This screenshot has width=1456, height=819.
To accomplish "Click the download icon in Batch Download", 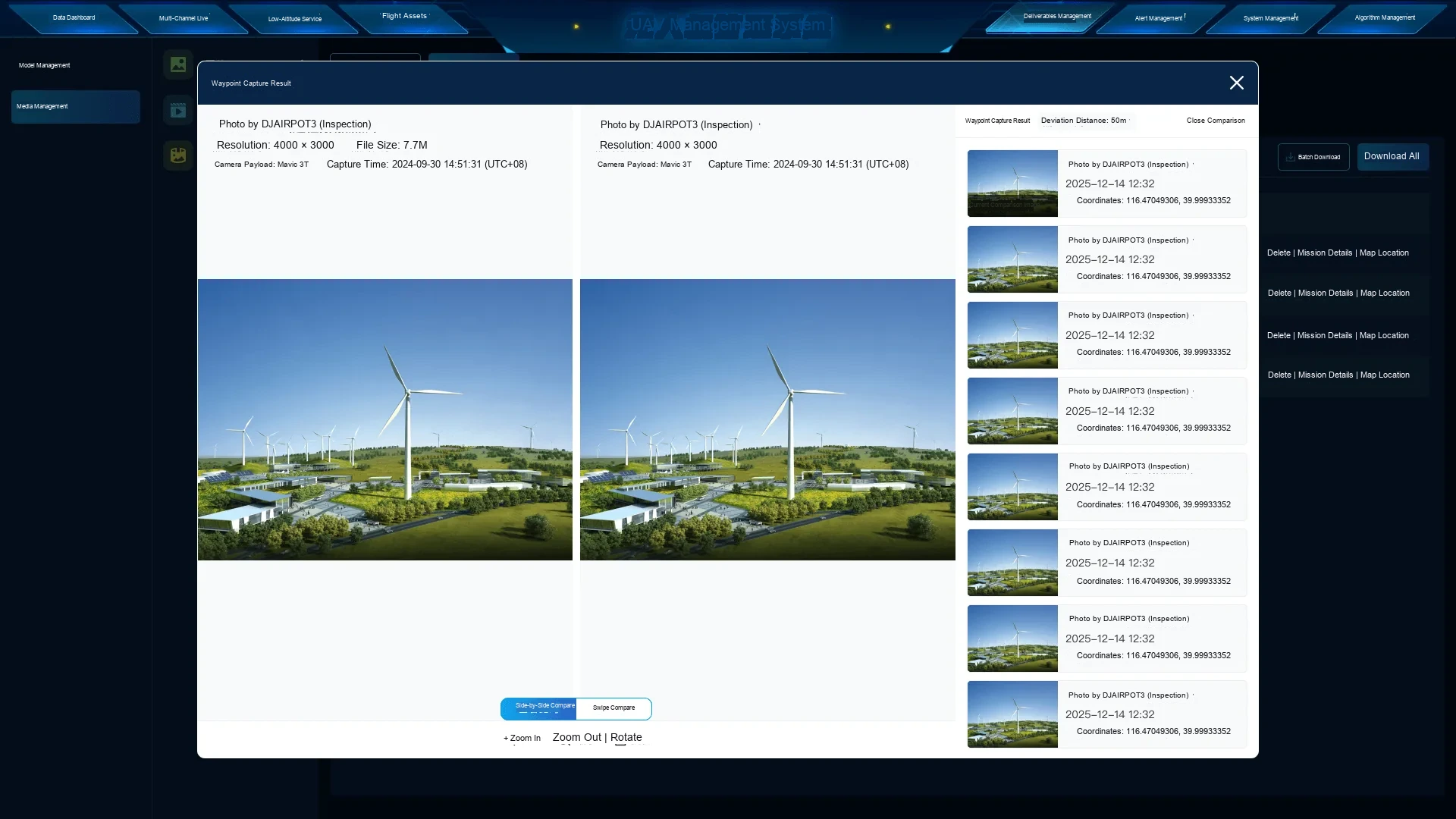I will pos(1290,157).
